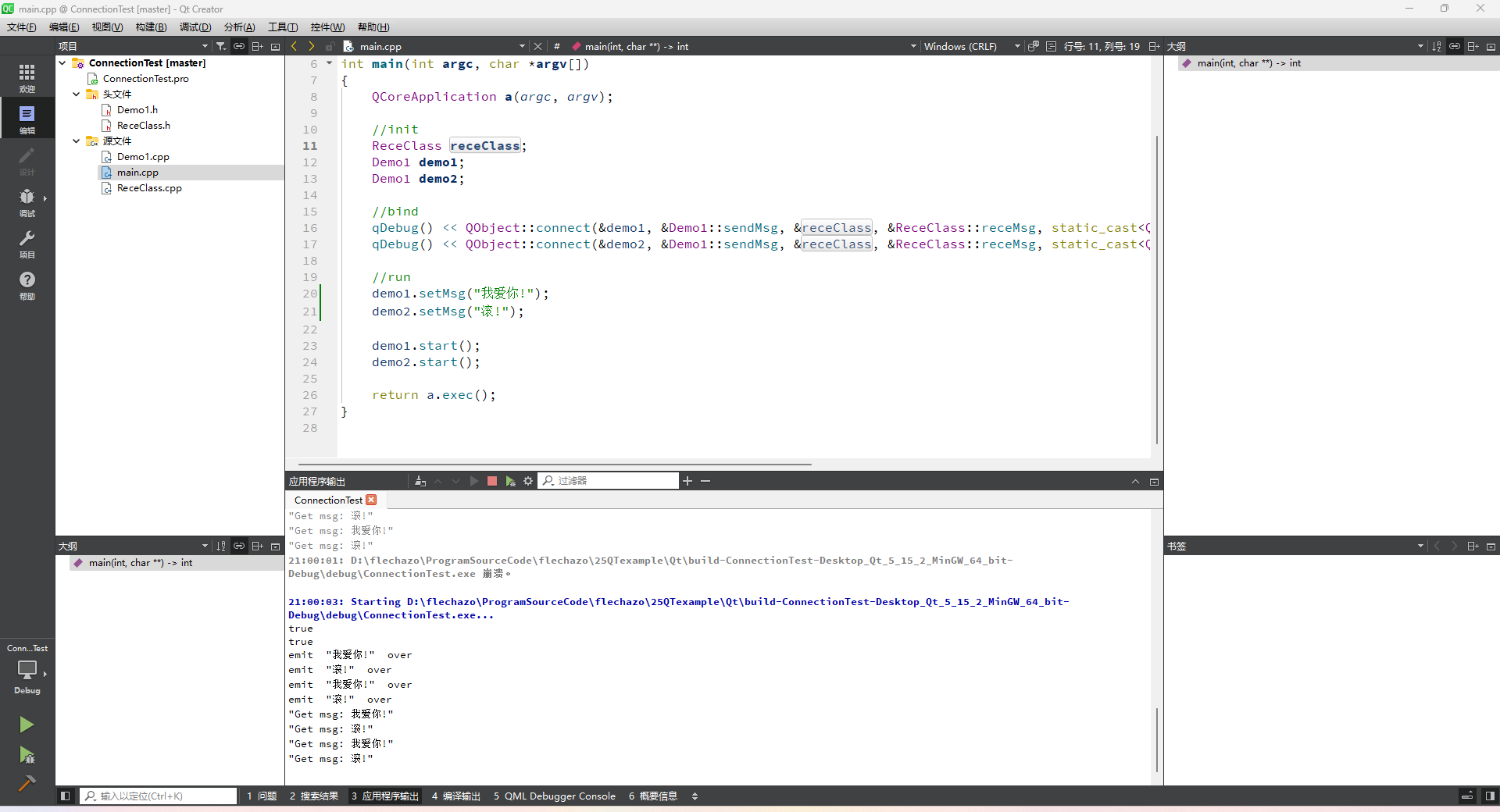Open the Help mode in sidebar

(x=27, y=285)
